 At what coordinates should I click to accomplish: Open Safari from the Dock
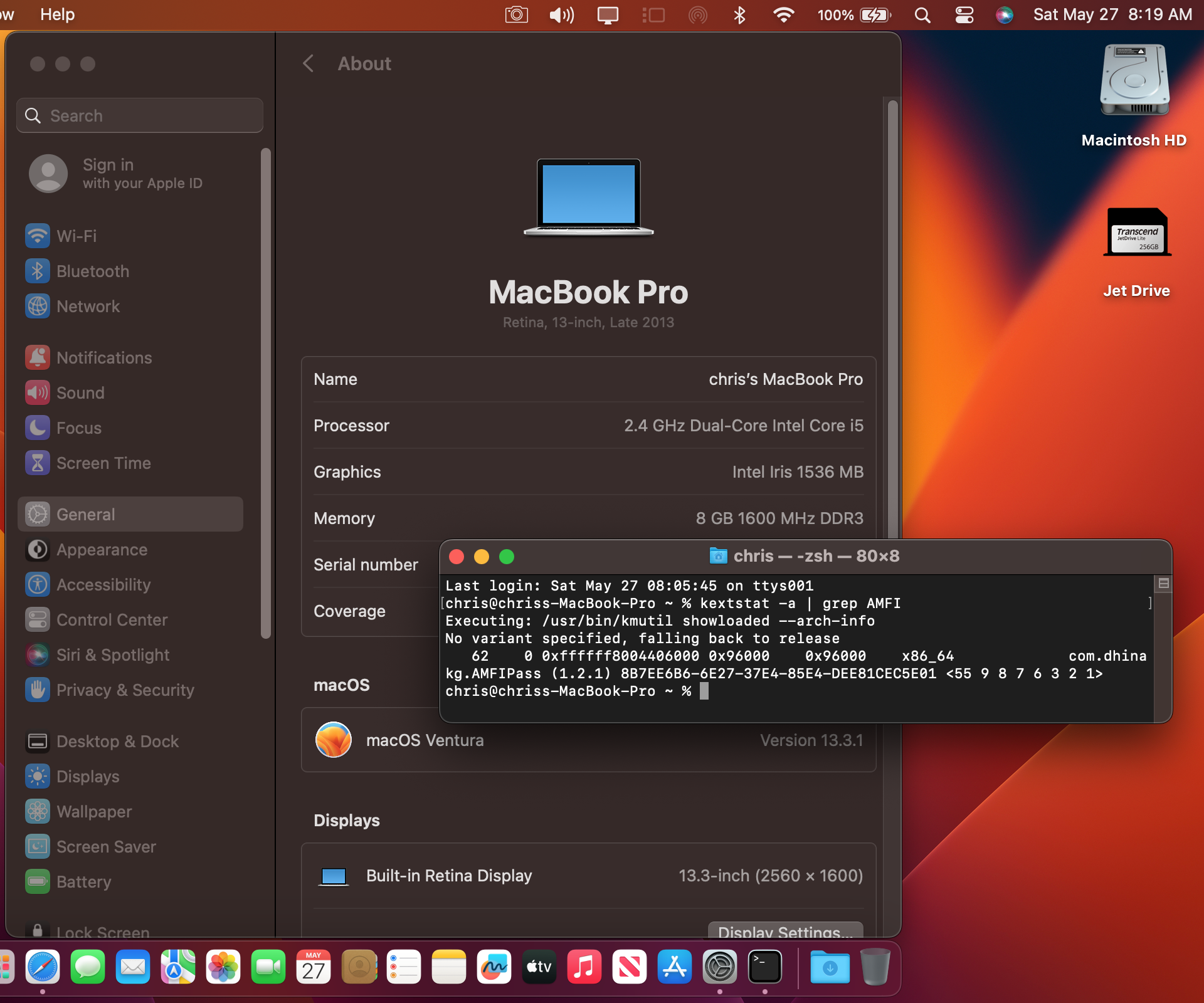tap(43, 967)
